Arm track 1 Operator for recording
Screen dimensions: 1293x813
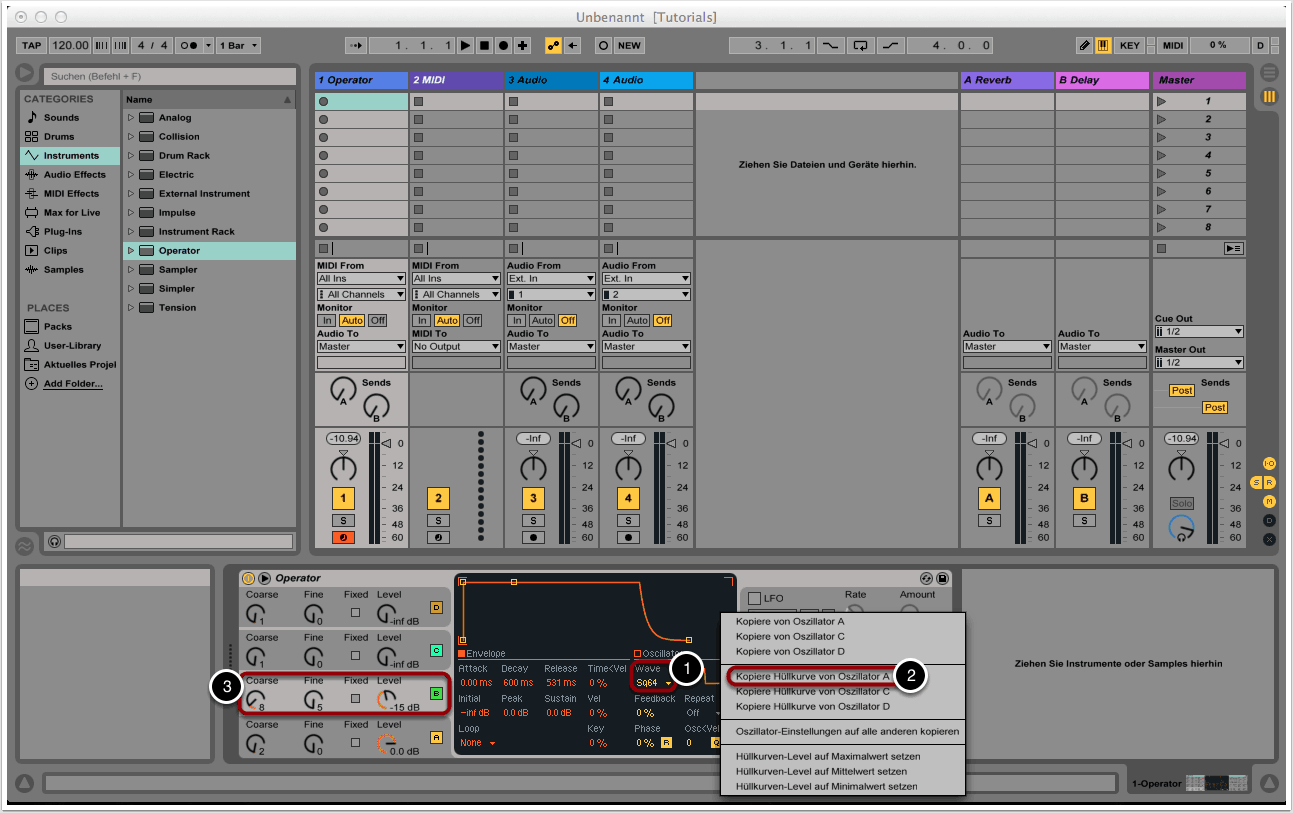click(343, 538)
